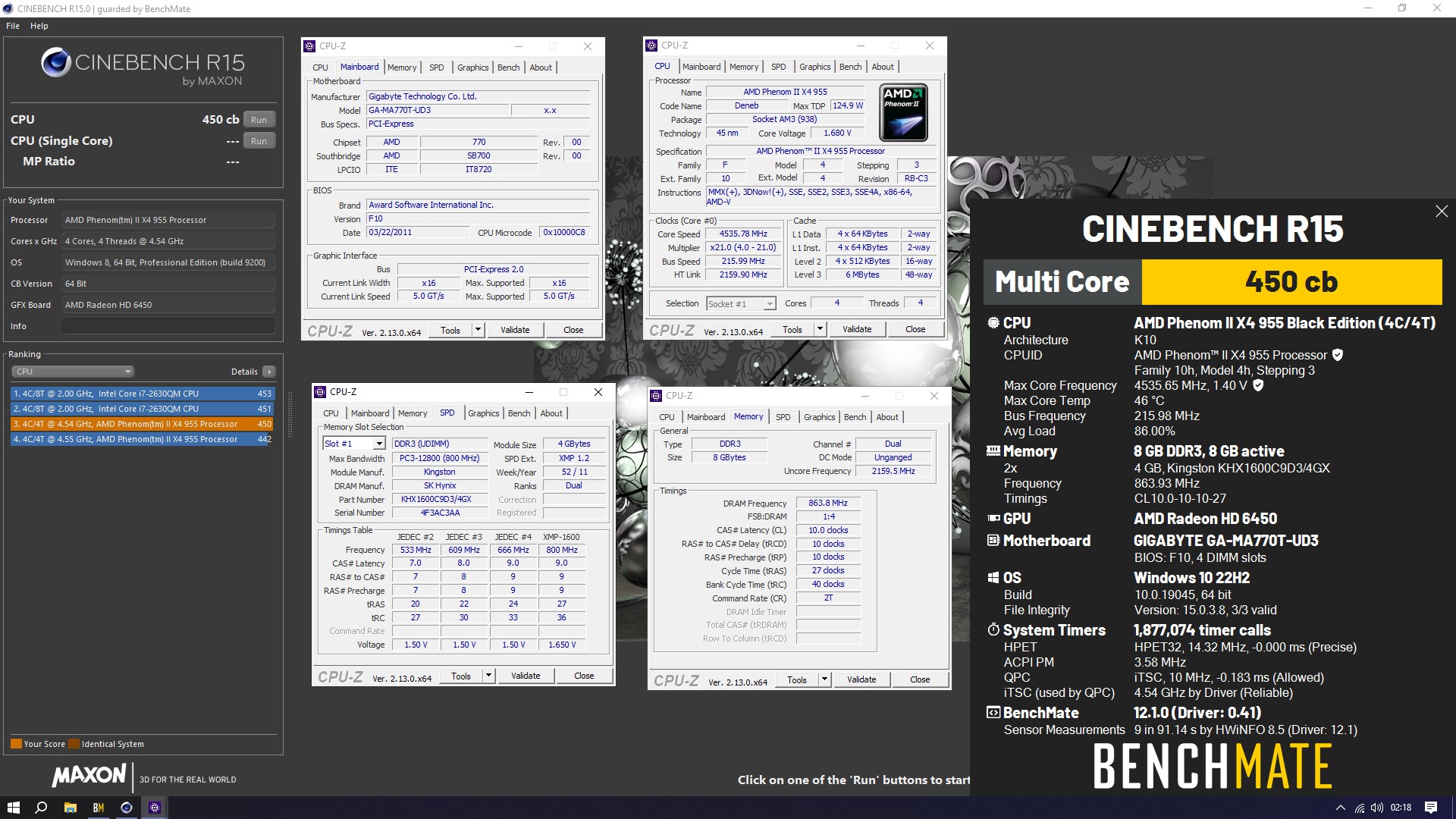Open network tray icon
This screenshot has height=819, width=1456.
point(1360,808)
